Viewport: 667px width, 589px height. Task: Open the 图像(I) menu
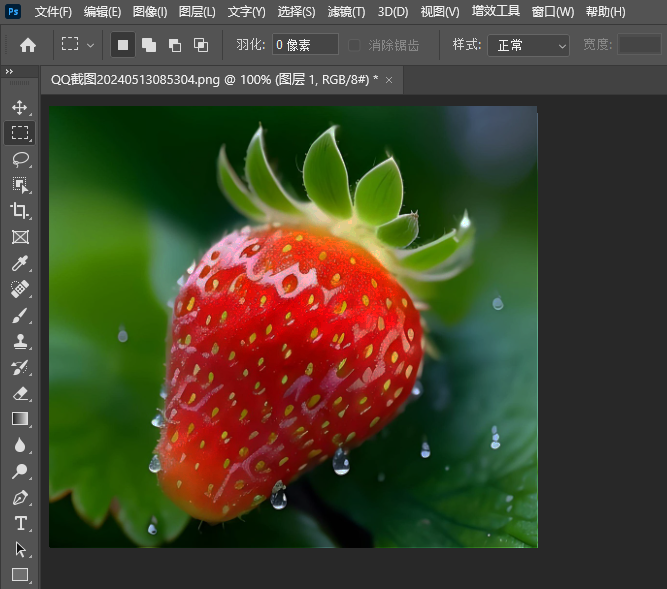(x=150, y=11)
